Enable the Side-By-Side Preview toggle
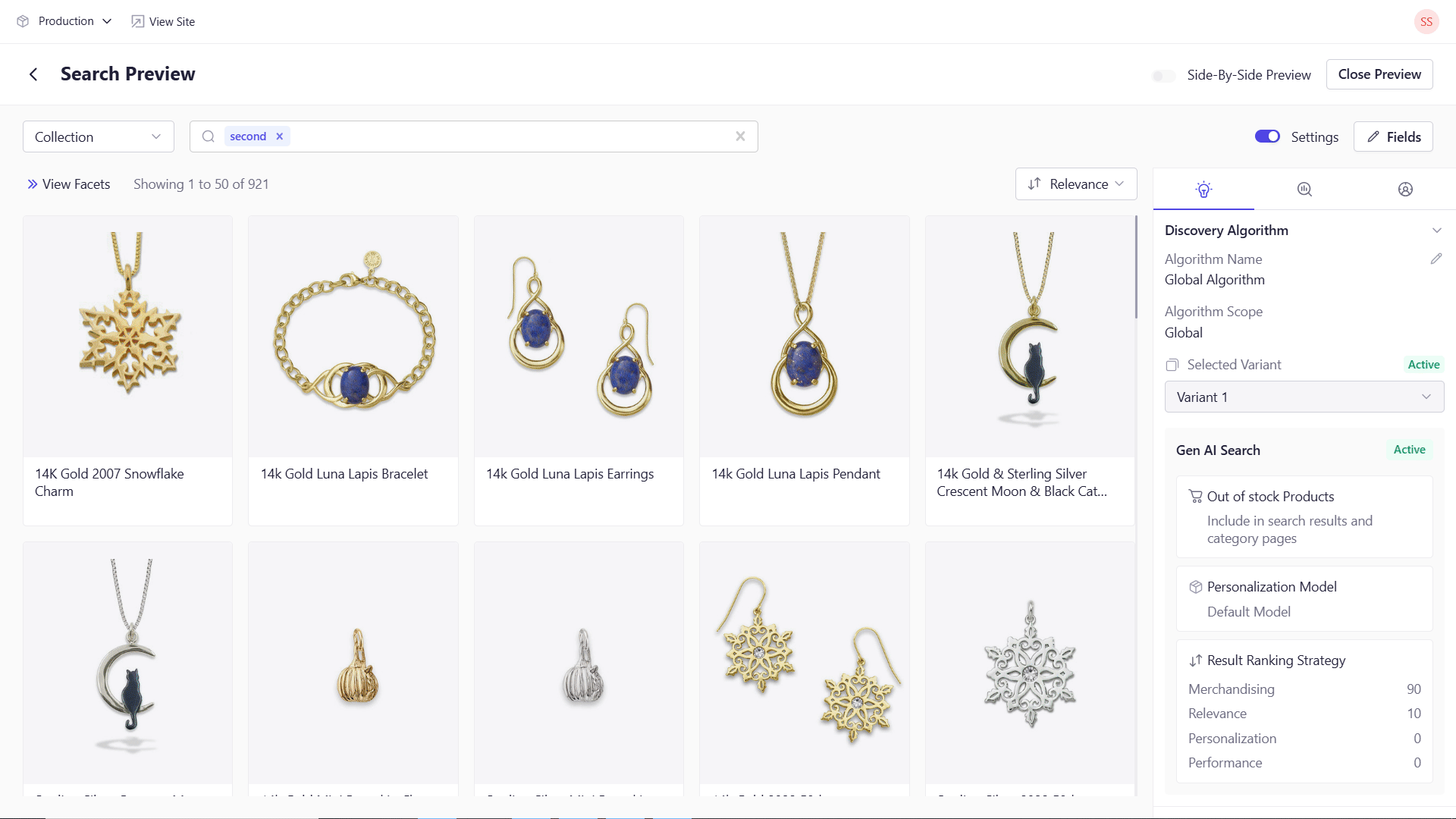1456x819 pixels. [x=1163, y=75]
